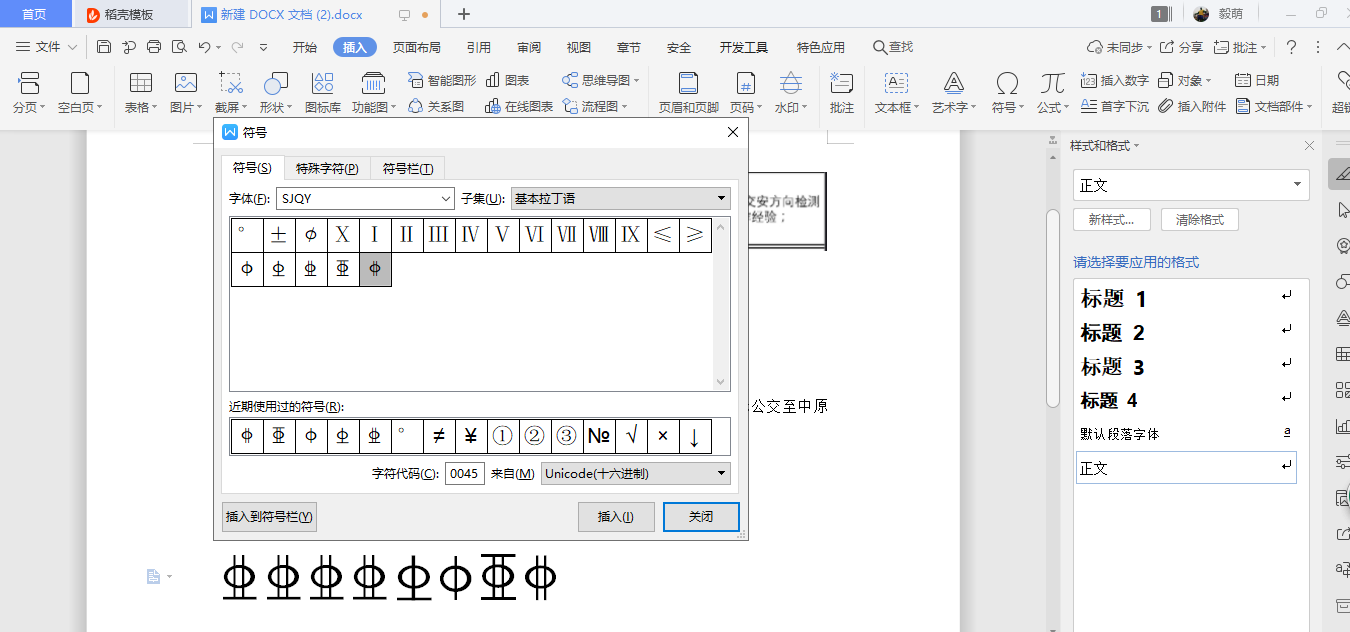Insert the Date (日期)

pos(1257,80)
